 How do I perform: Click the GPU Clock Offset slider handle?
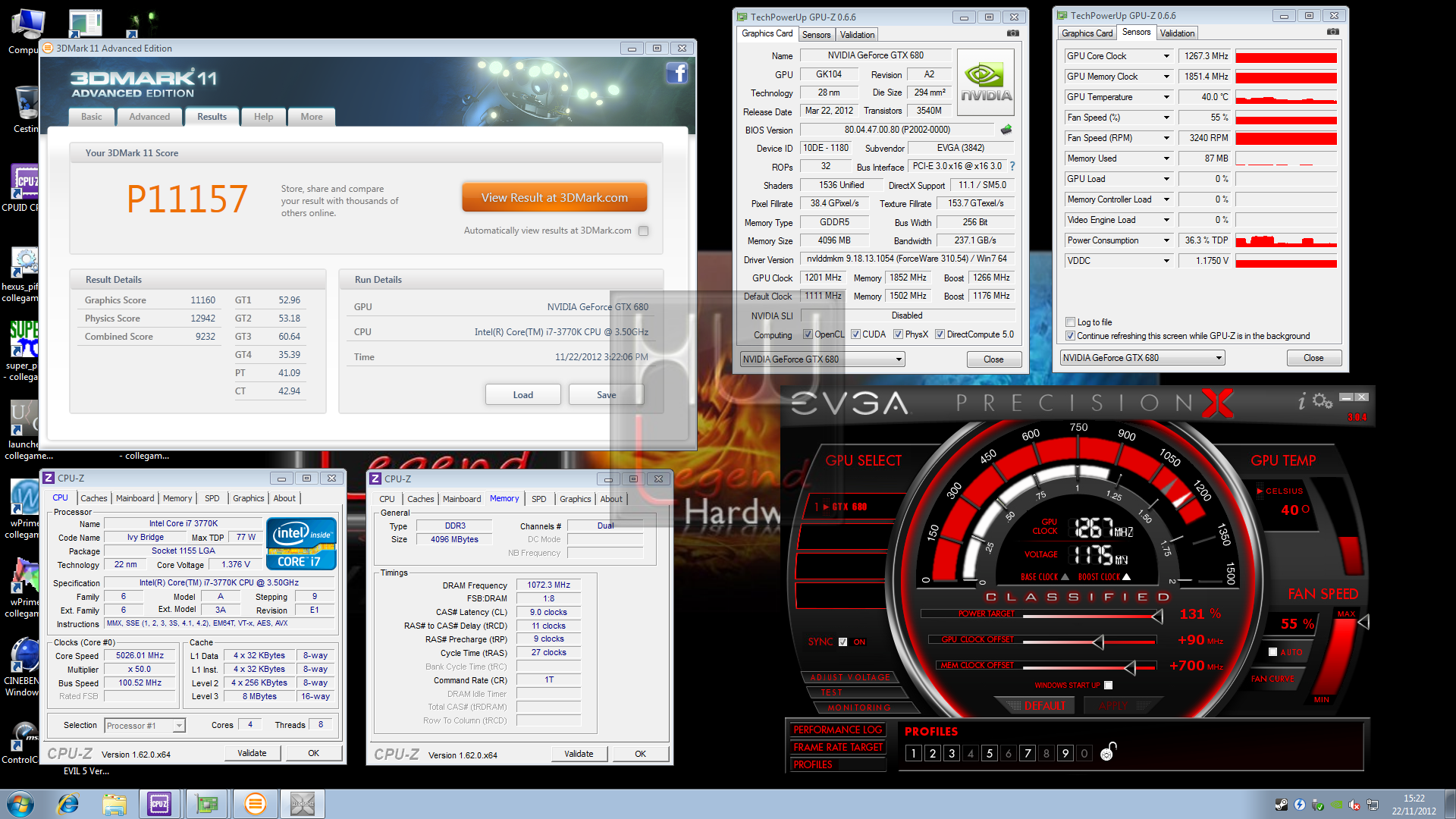[1098, 643]
